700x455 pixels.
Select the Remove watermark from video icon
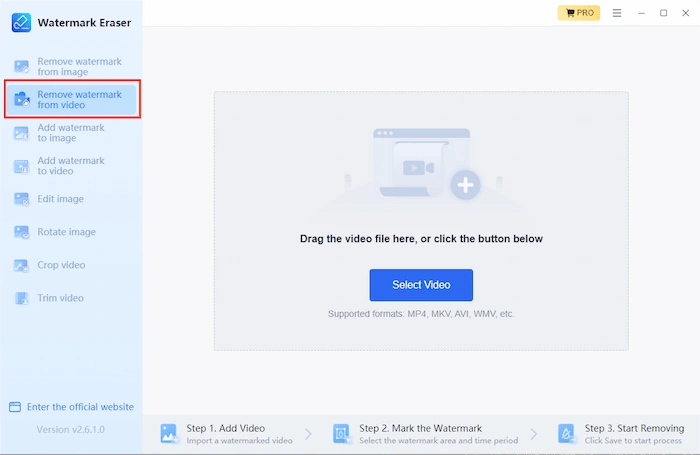[x=21, y=100]
